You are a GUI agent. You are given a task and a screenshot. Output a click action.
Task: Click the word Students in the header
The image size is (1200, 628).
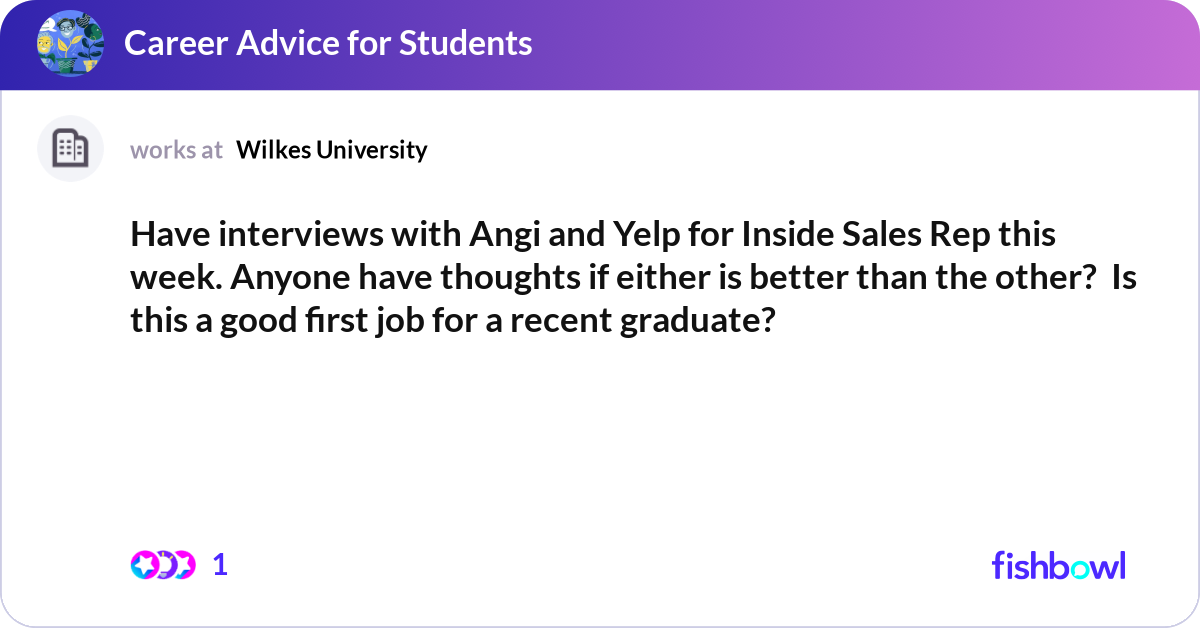(465, 43)
